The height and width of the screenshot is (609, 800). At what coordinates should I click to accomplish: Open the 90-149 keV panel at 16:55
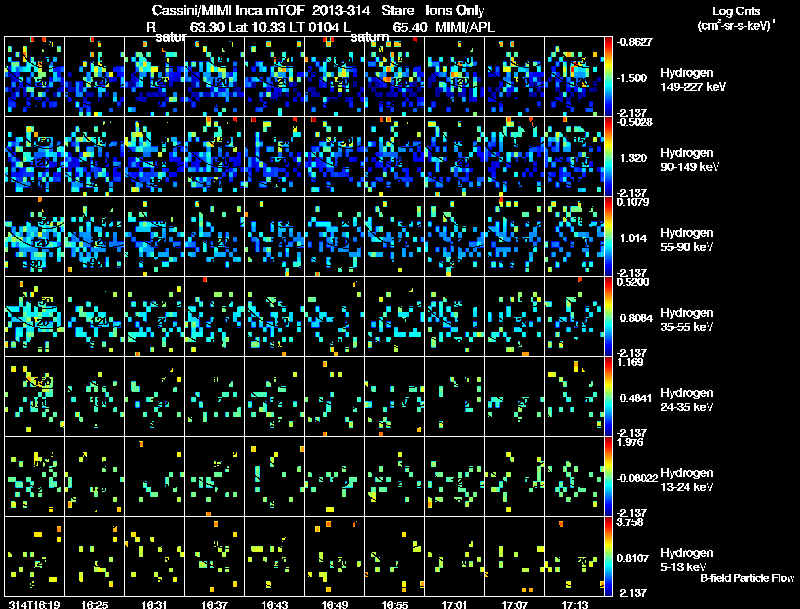coord(394,156)
